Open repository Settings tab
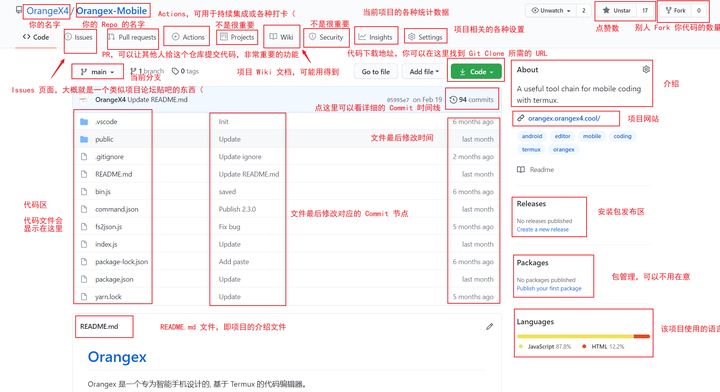The height and width of the screenshot is (392, 720). (425, 37)
